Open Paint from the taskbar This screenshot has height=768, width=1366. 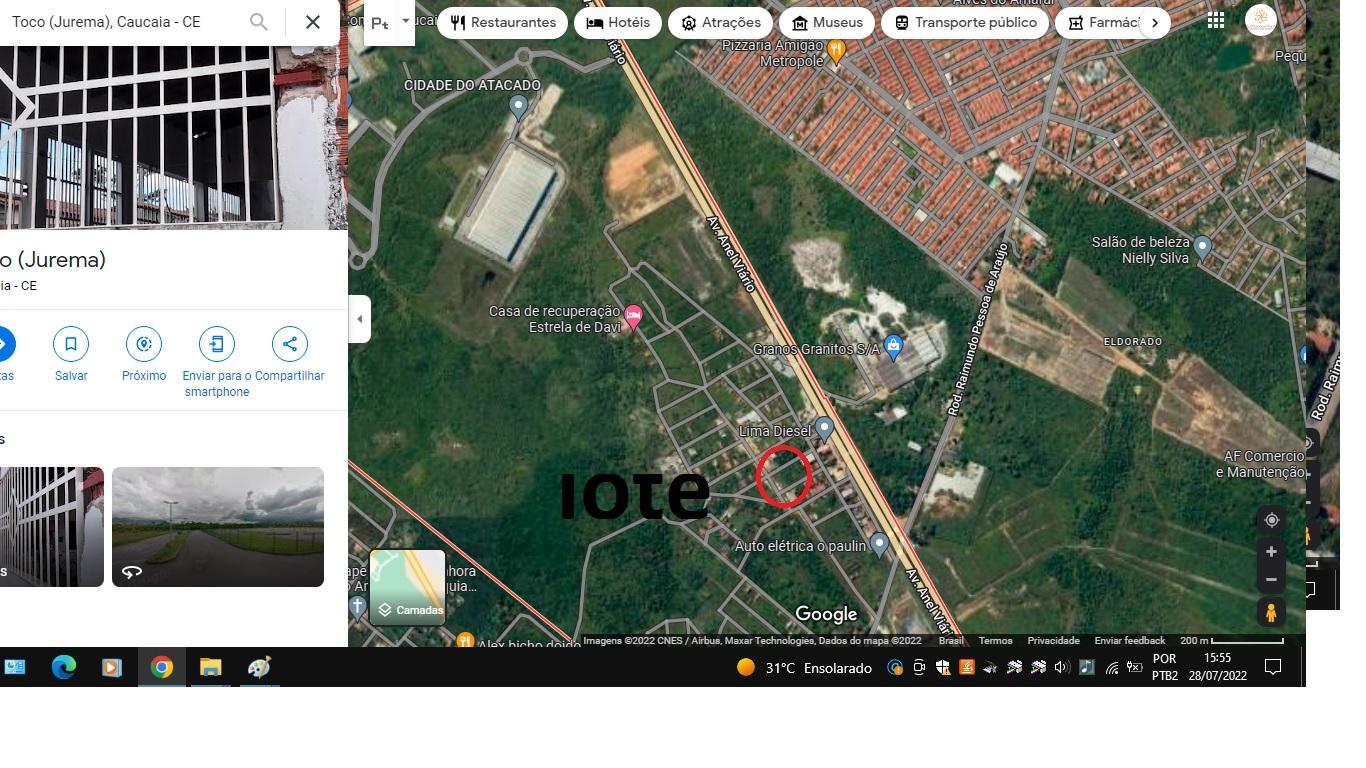[x=259, y=667]
